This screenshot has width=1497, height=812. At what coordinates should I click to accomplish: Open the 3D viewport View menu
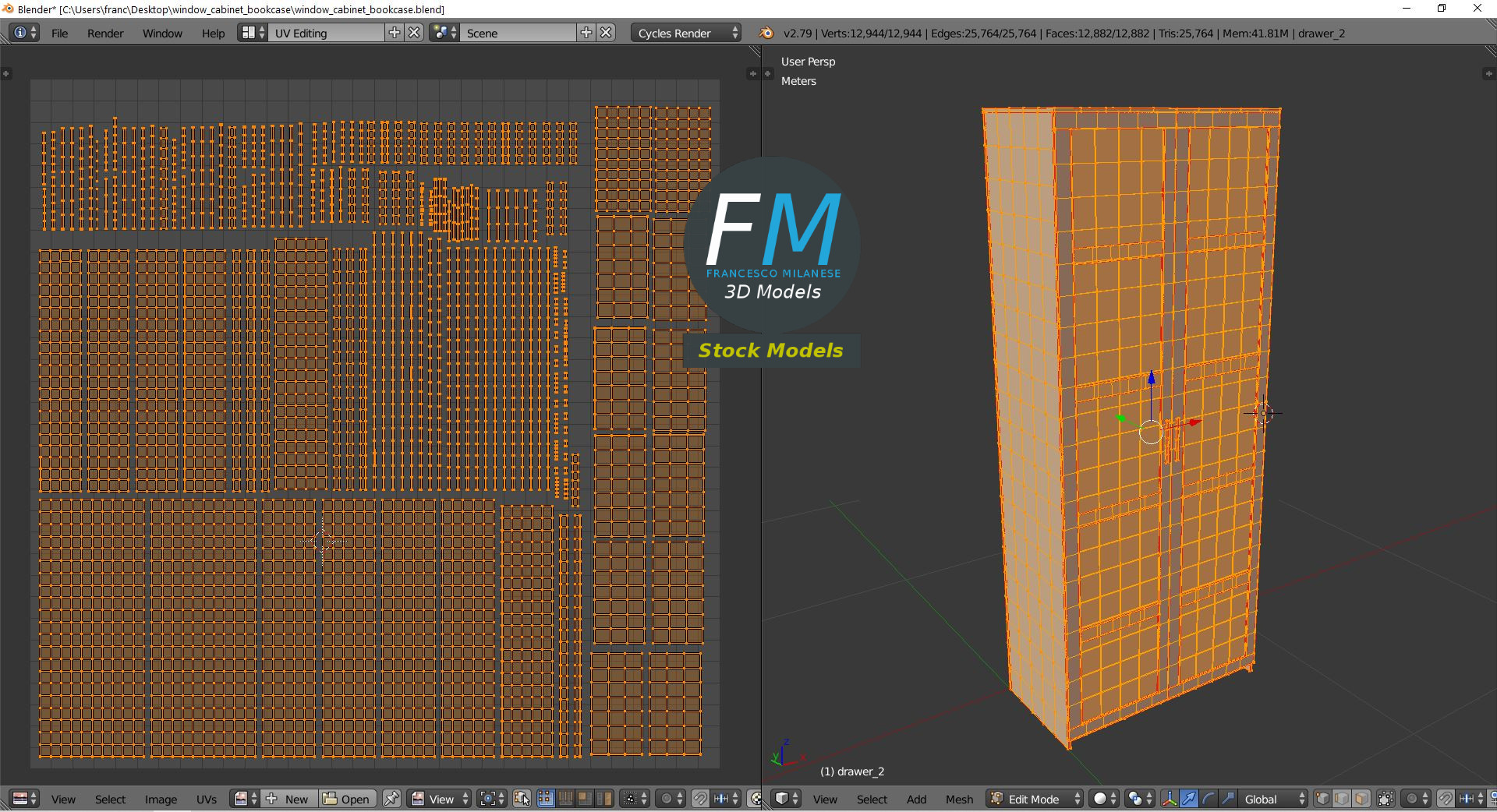825,800
